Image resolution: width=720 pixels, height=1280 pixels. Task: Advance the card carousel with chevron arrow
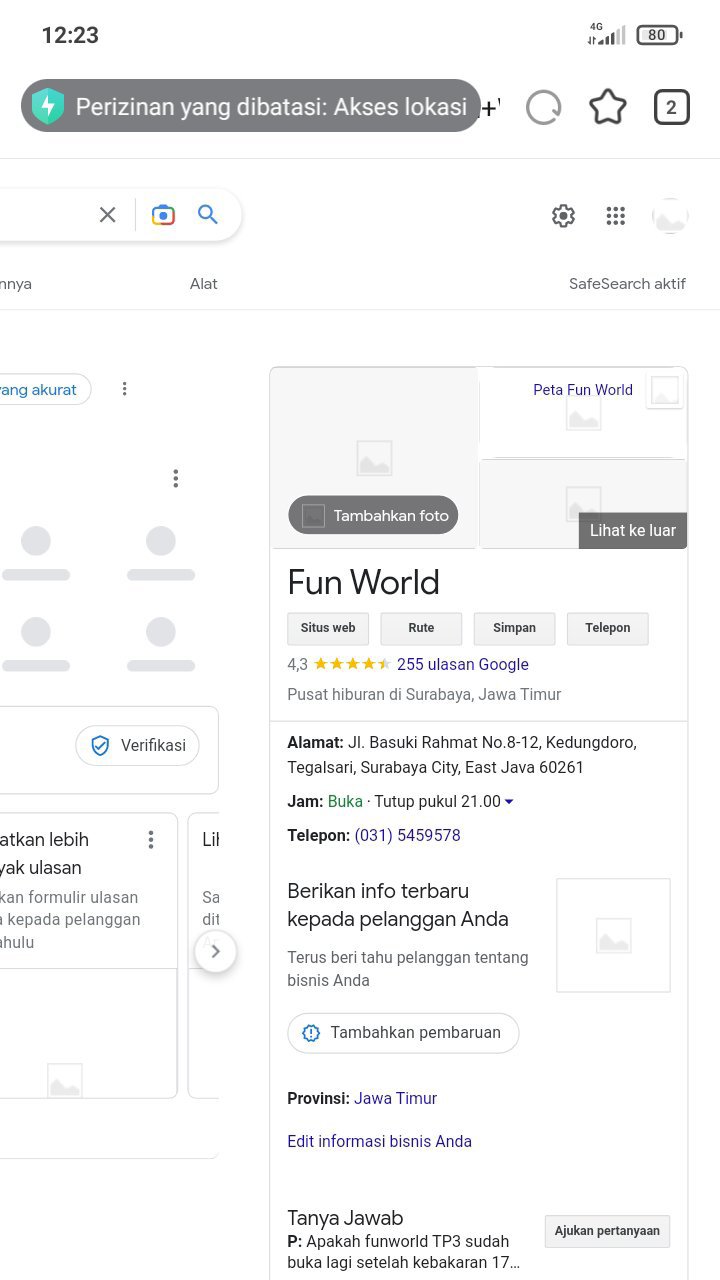point(215,952)
